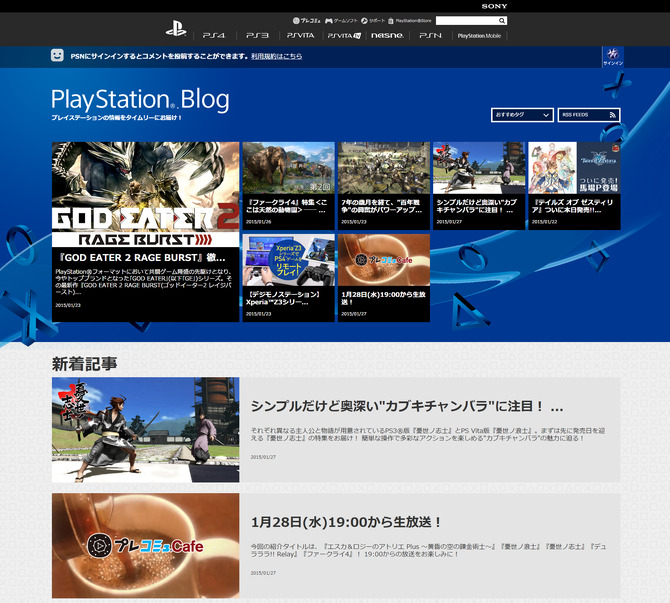This screenshot has width=670, height=603.
Task: Expand the おすすめタグ dropdown
Action: (522, 115)
